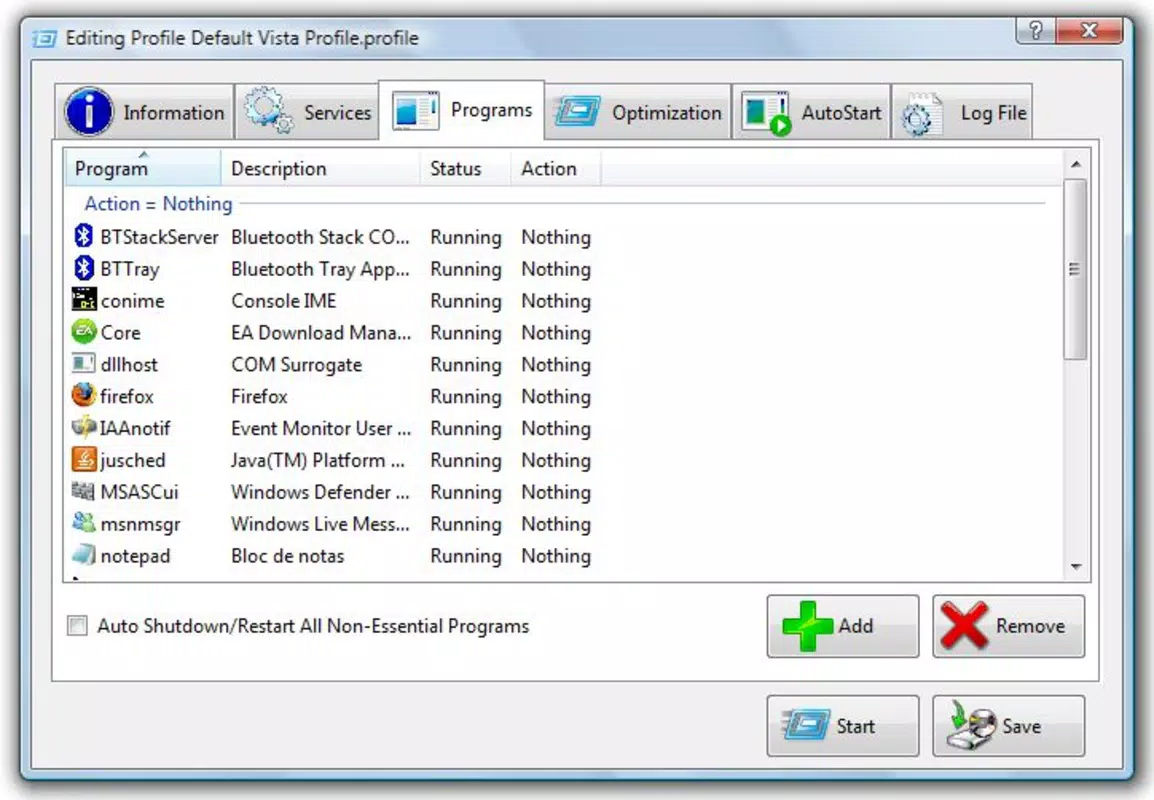Click the Remove button

(1008, 626)
